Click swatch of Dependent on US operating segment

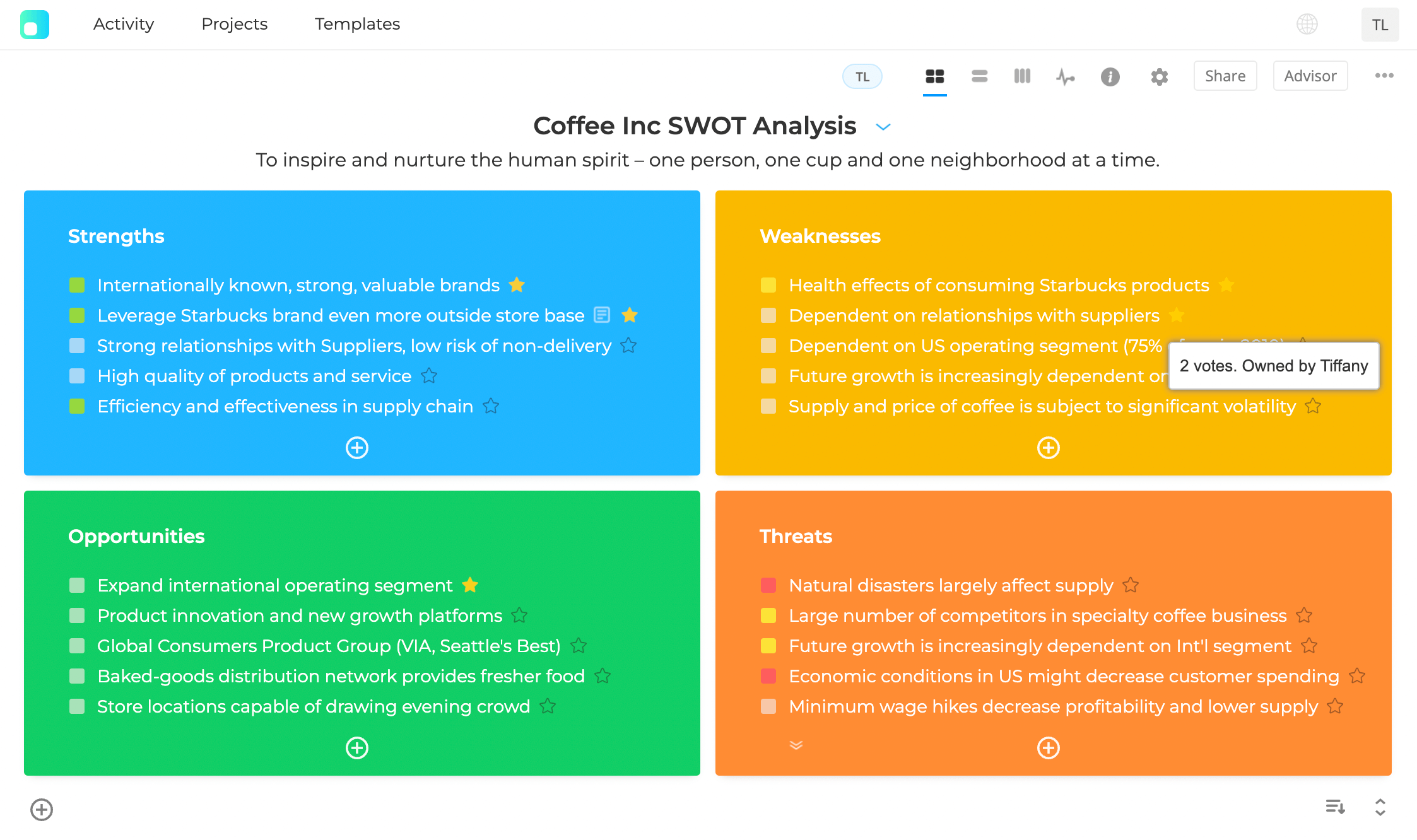[768, 346]
